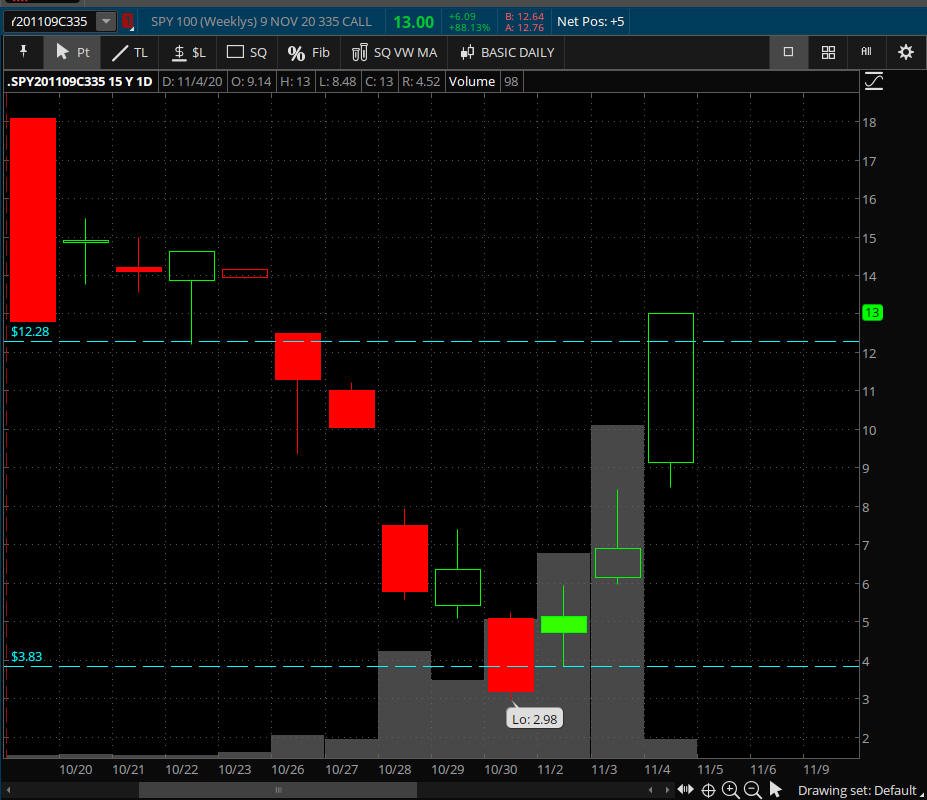Expand the symbol selector dropdown arrow
Screen dimensions: 927x800
[x=105, y=21]
